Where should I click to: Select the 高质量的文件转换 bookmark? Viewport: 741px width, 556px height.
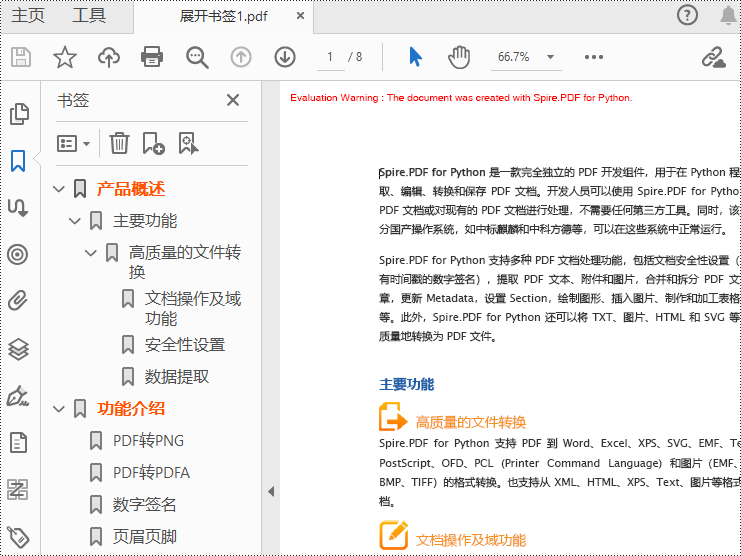[185, 262]
